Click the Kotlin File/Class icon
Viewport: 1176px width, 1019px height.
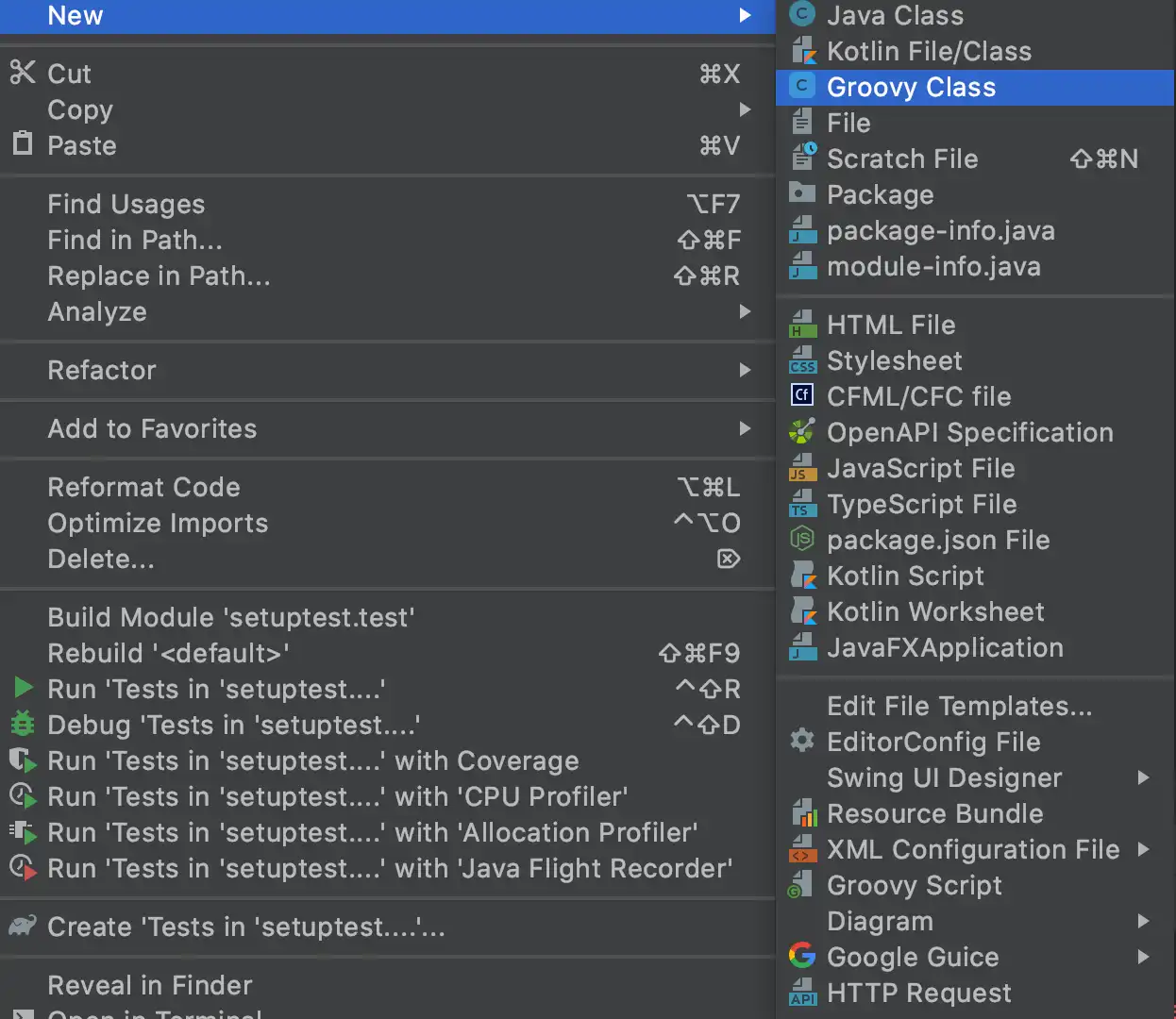801,50
